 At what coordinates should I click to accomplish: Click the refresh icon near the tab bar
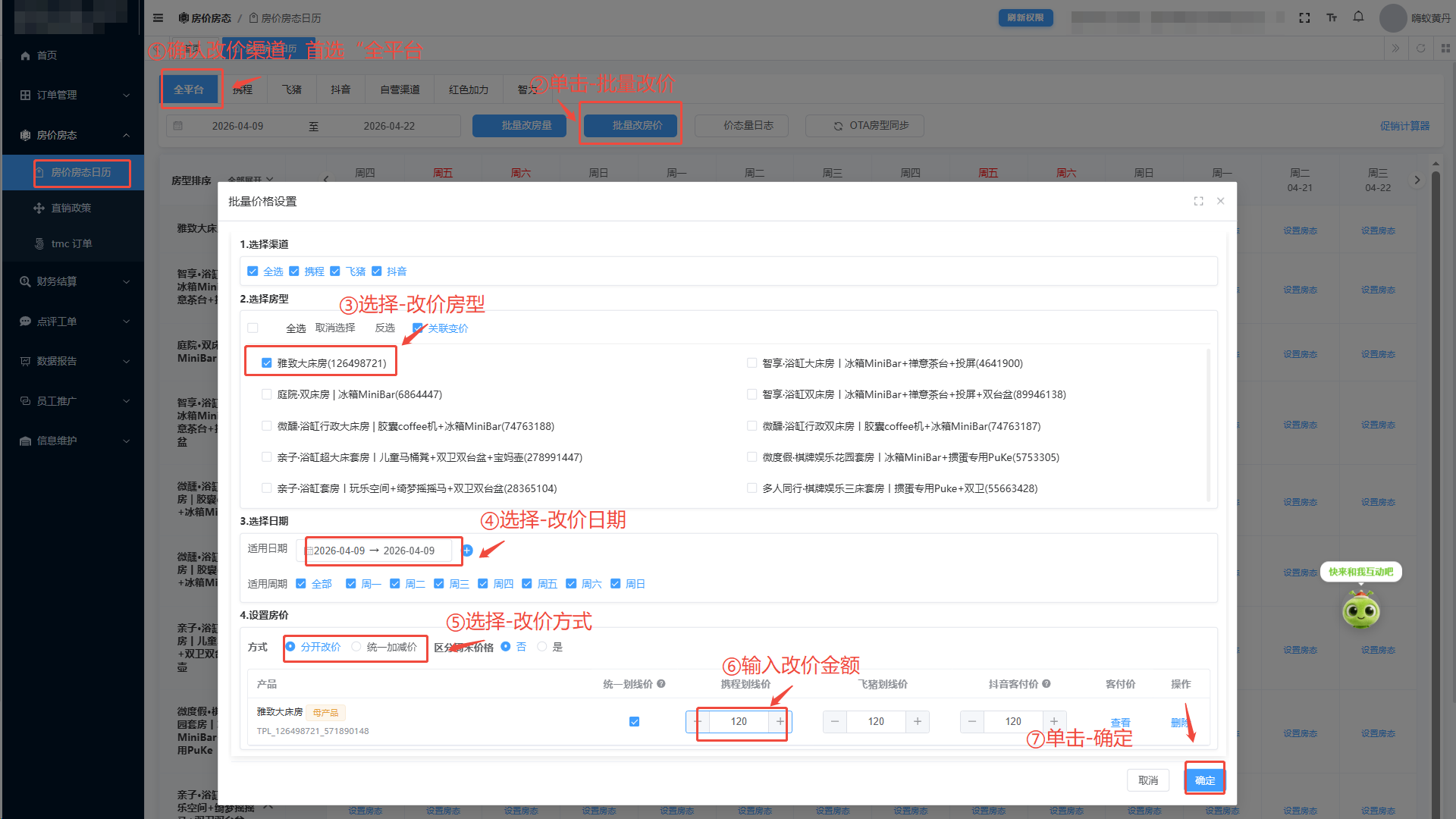point(1421,48)
